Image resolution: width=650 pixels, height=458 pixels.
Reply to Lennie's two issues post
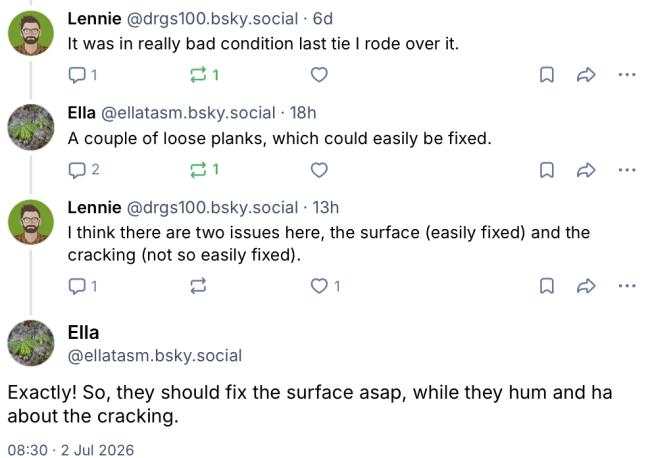82,286
